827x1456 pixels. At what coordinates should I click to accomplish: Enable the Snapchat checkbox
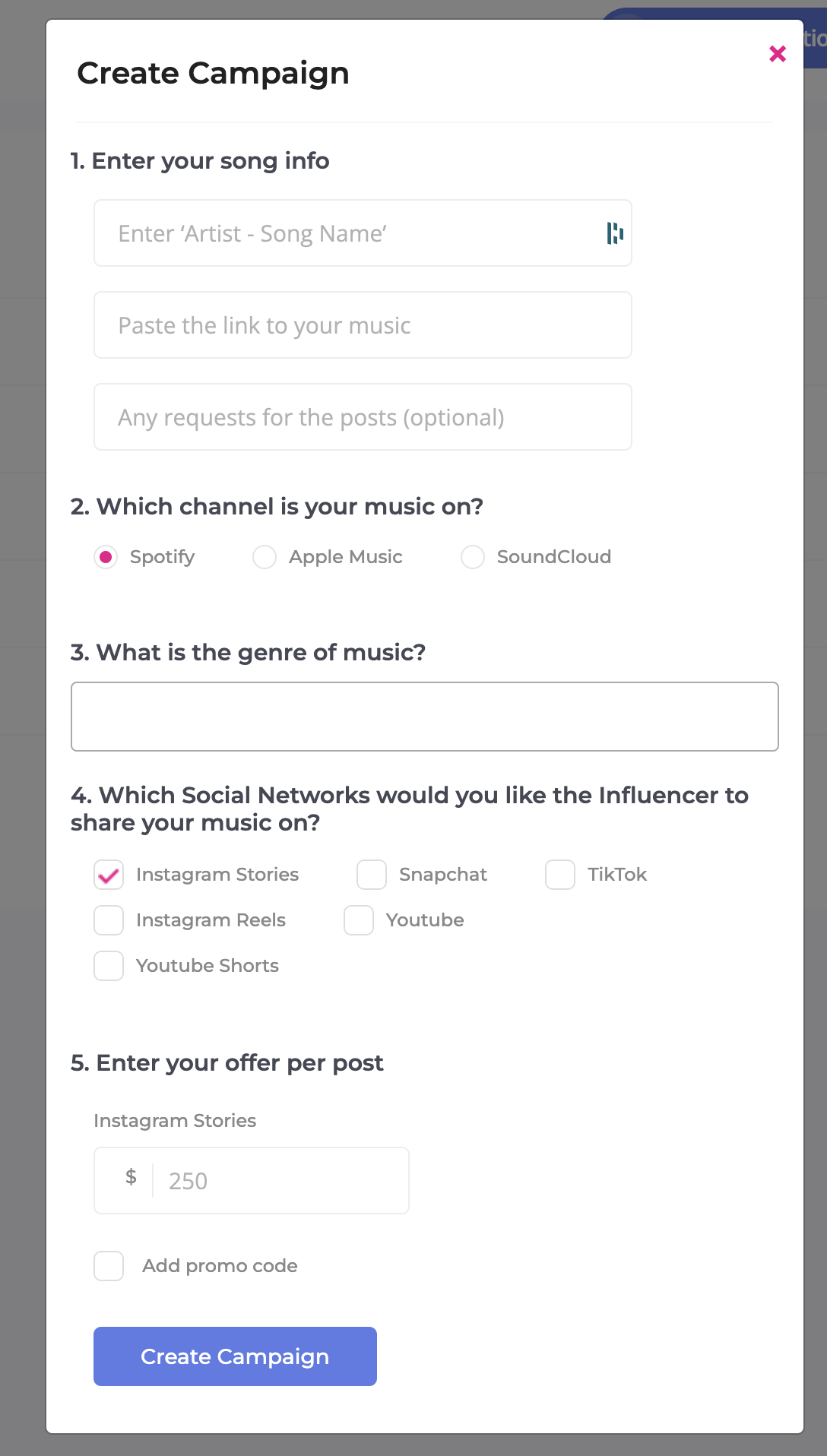point(372,875)
